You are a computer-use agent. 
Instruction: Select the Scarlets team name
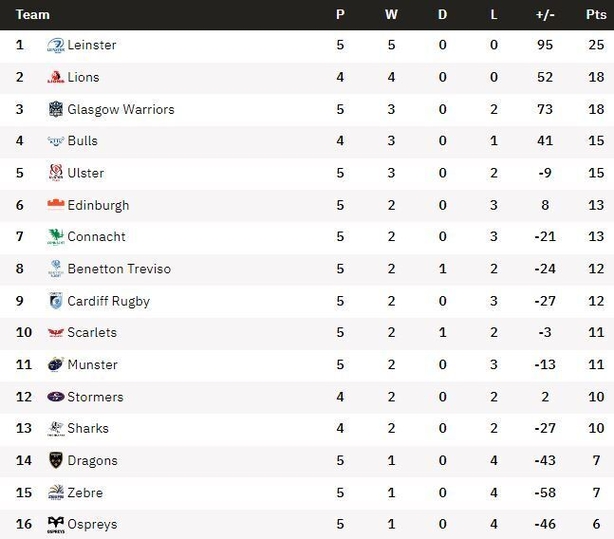92,333
